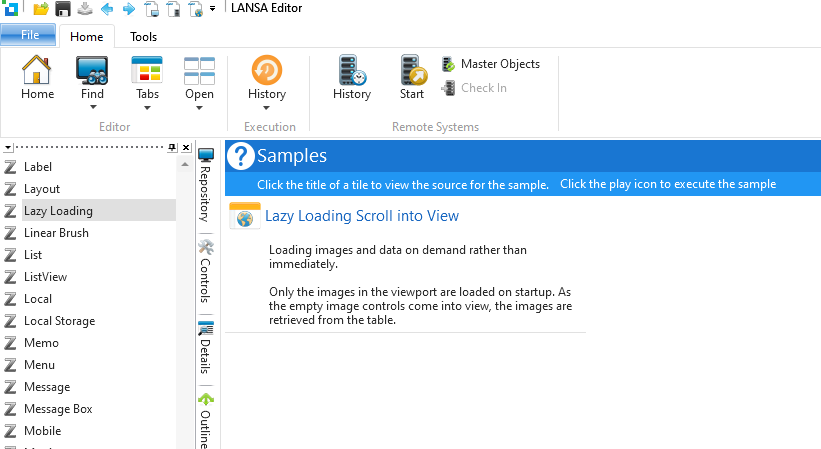
Task: Switch to the Tools ribbon tab
Action: point(143,37)
